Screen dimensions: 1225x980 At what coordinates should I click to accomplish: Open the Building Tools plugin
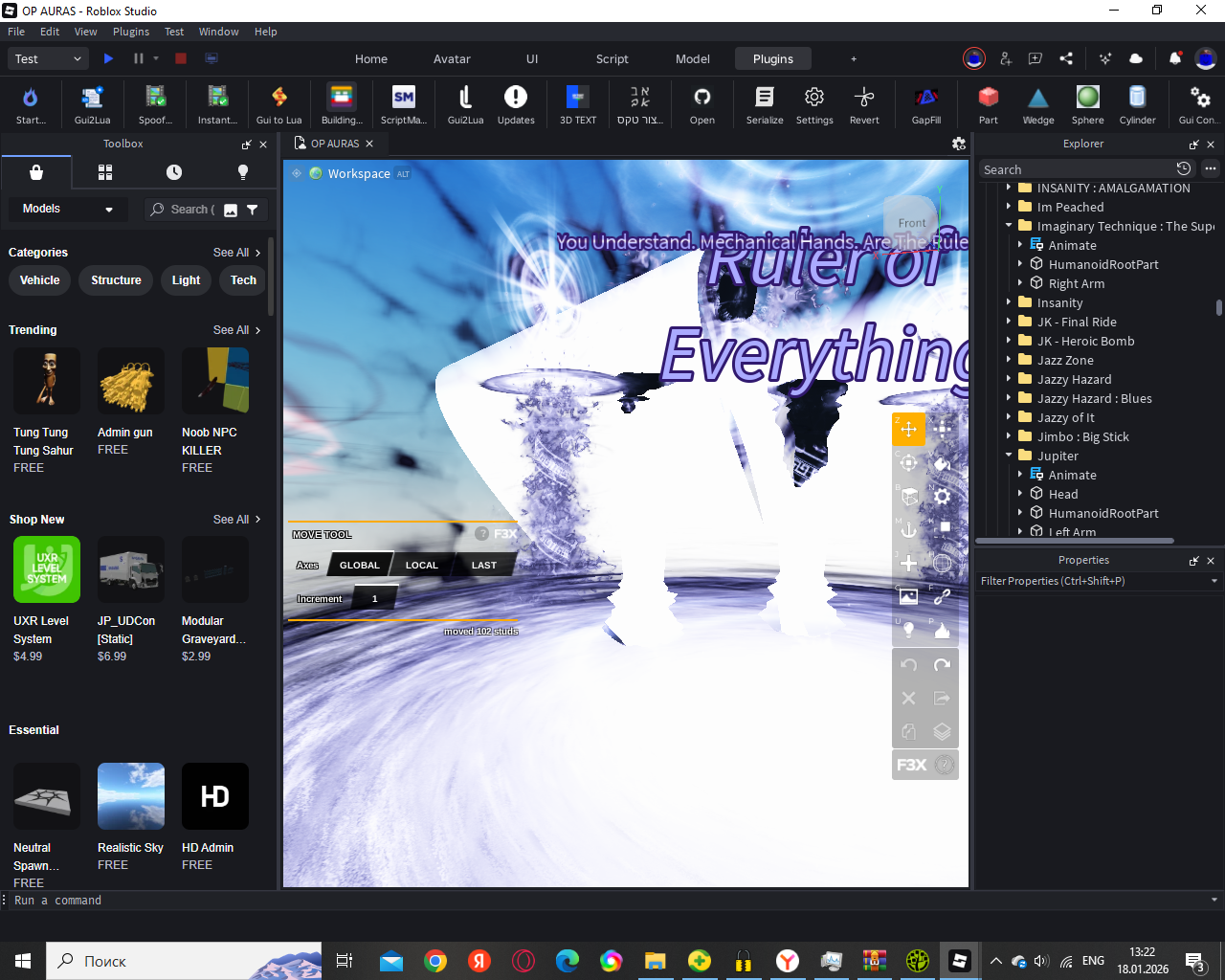[x=342, y=104]
